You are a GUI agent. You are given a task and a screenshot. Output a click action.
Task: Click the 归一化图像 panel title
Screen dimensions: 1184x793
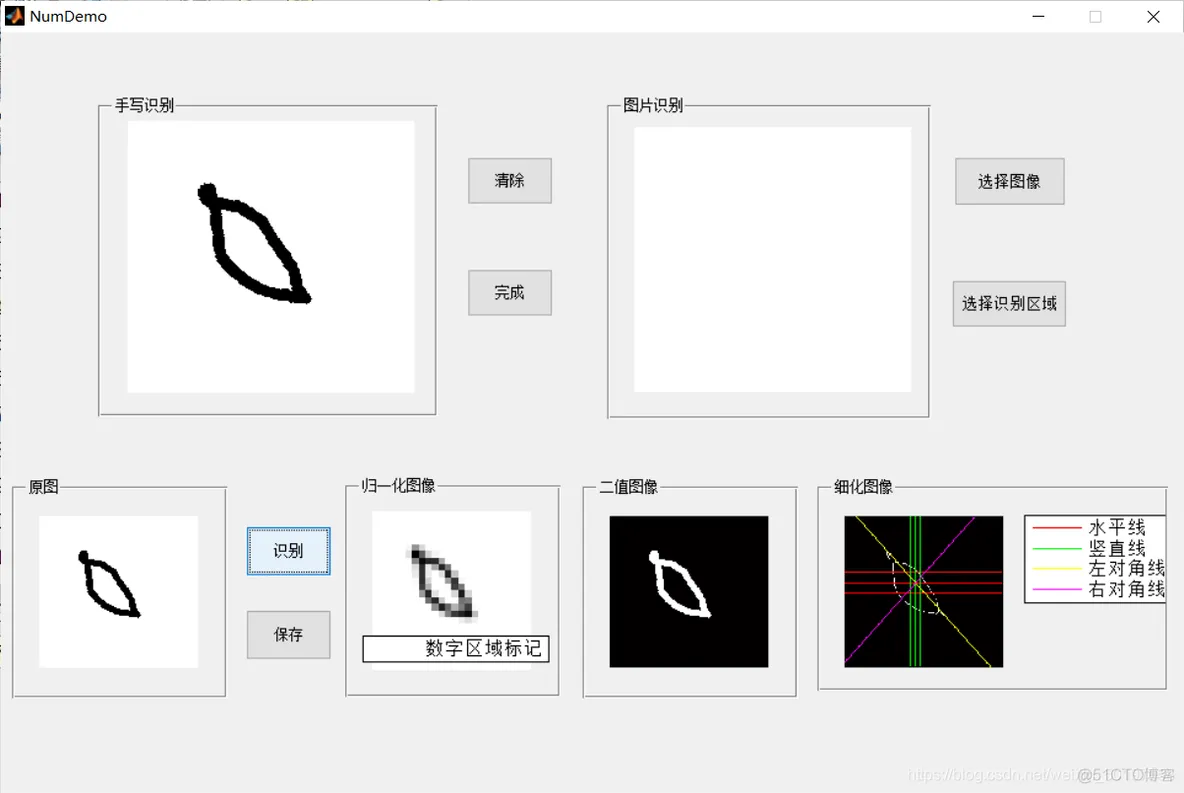pos(398,486)
